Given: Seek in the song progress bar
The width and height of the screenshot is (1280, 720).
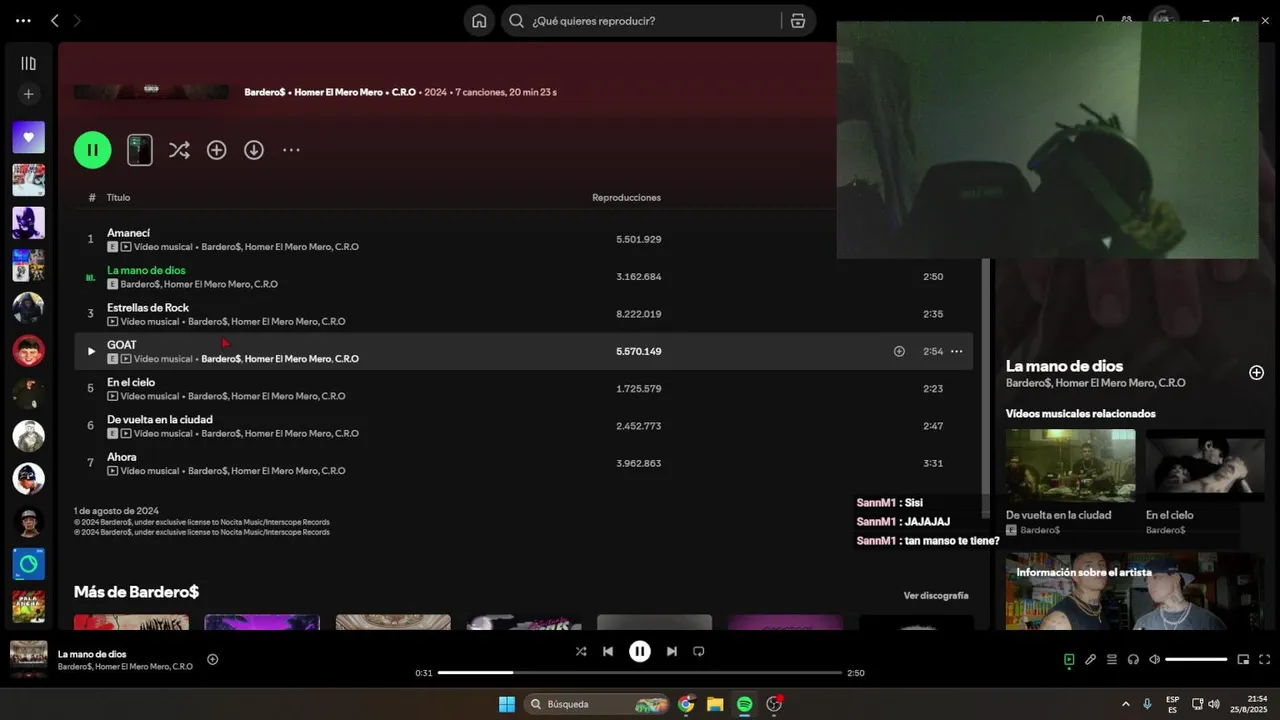Looking at the screenshot, I should (x=640, y=673).
